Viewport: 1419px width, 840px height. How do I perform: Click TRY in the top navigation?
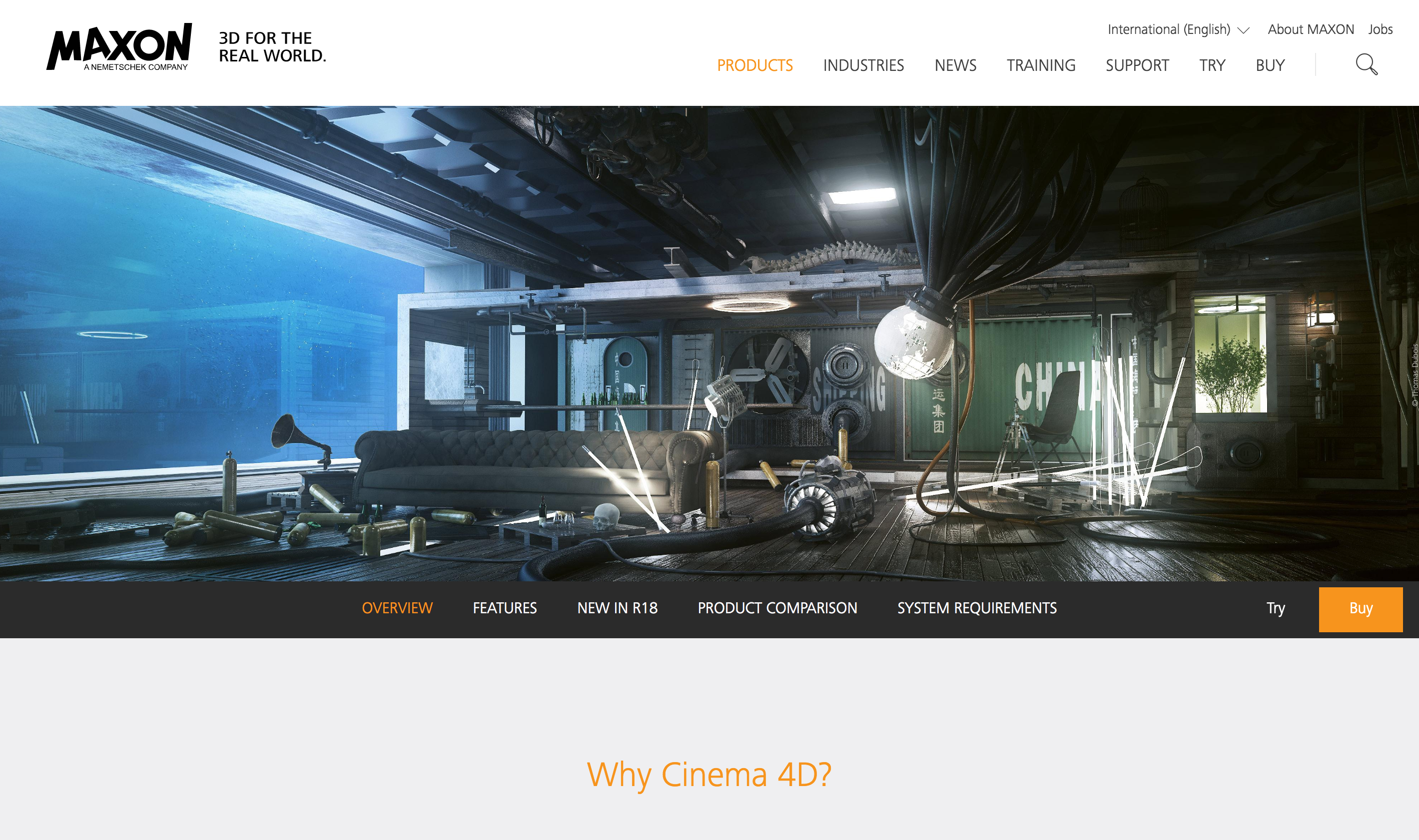pos(1212,65)
